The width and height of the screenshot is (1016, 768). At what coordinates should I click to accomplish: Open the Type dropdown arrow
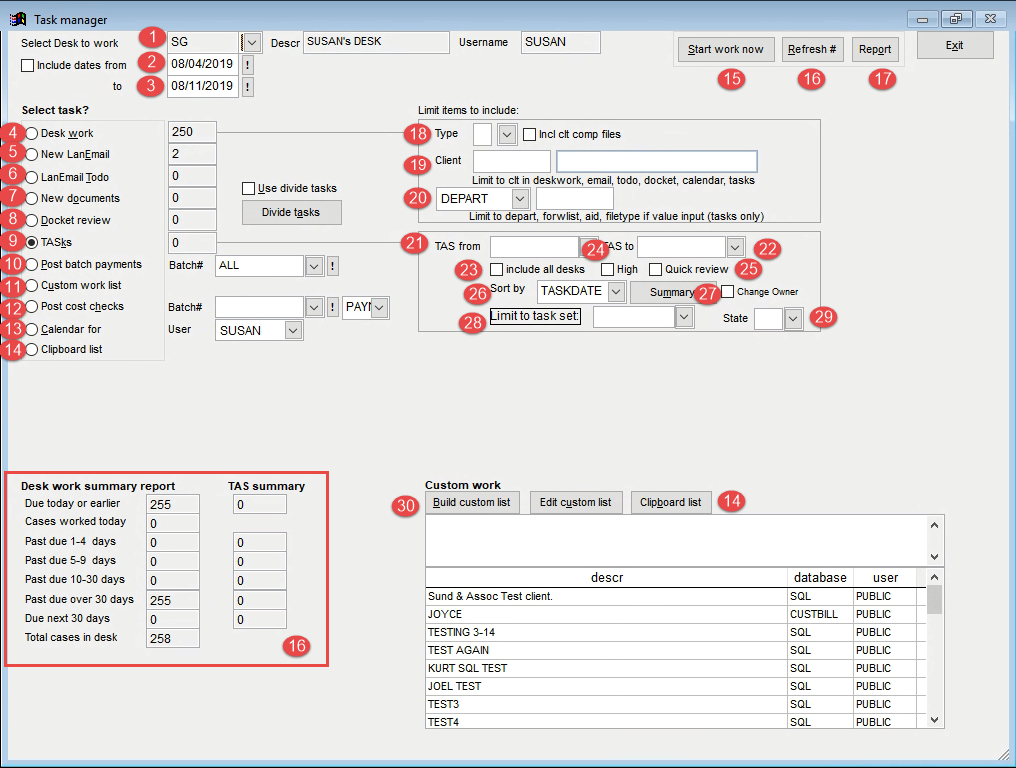coord(507,135)
